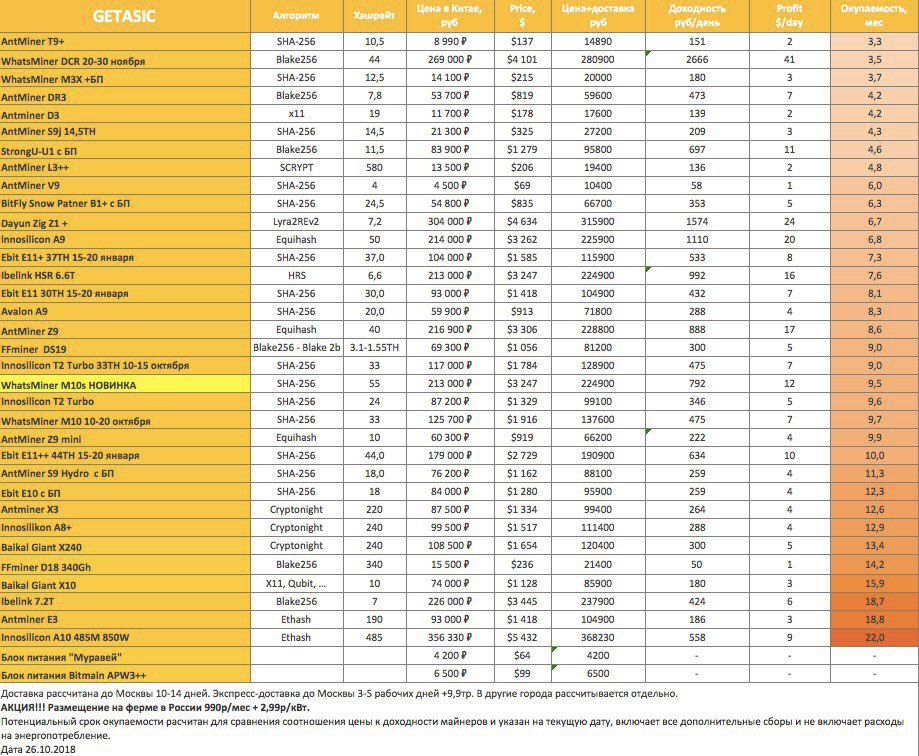Click the Innosilicon A9 name cell
919x756 pixels.
click(125, 240)
